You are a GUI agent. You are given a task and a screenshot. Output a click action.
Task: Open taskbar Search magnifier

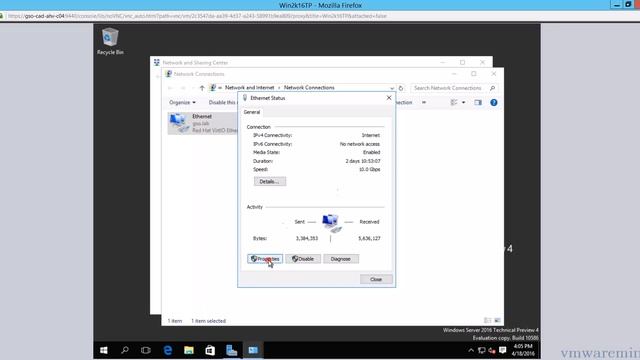pos(125,350)
